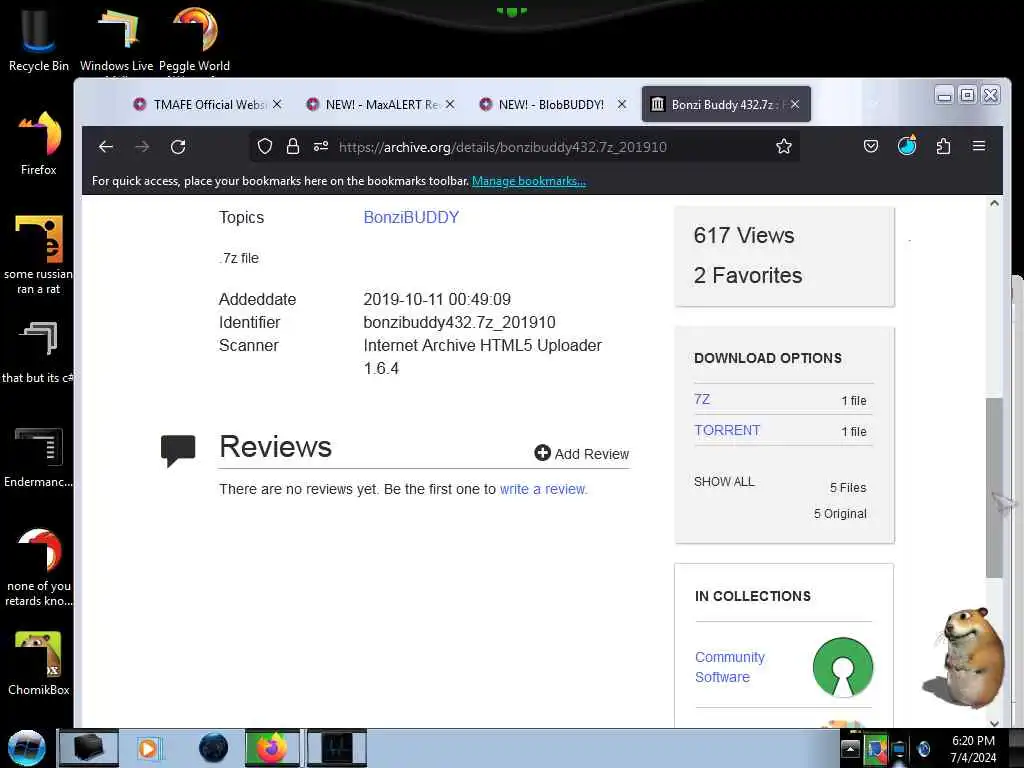The image size is (1024, 768).
Task: Open site permissions icon in address bar
Action: pyautogui.click(x=321, y=146)
